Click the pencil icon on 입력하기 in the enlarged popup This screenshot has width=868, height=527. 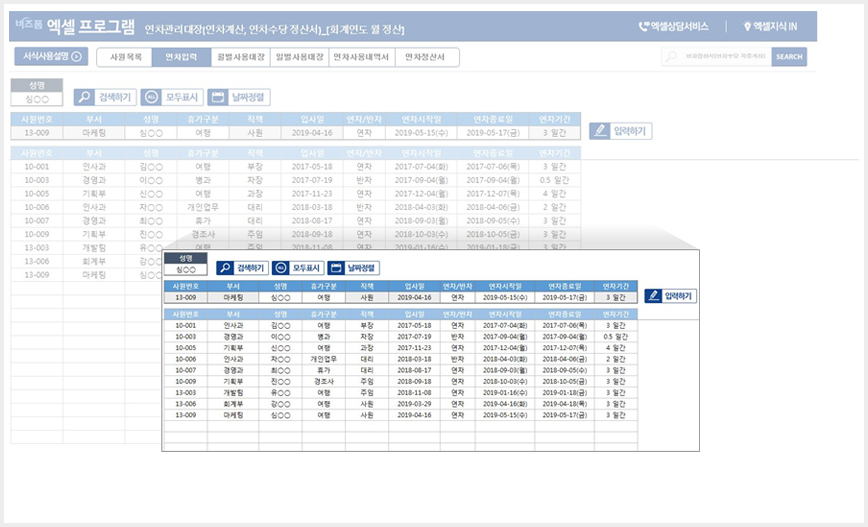(654, 296)
